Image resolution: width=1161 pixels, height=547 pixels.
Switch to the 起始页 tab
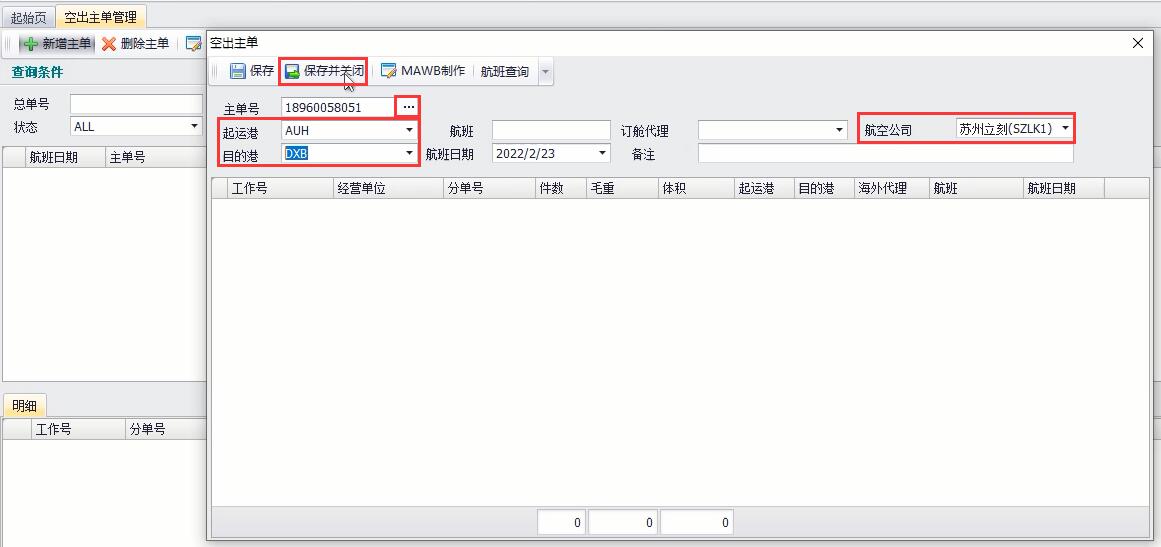point(28,17)
